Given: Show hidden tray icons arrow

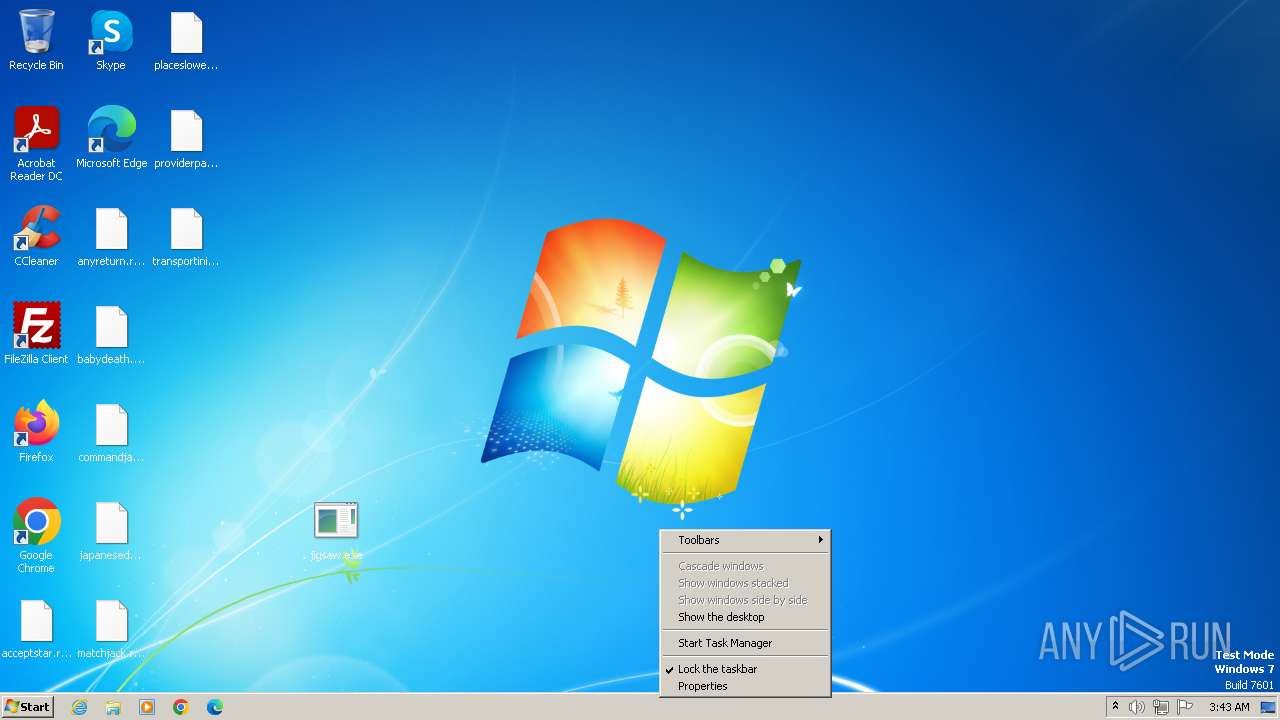Looking at the screenshot, I should (x=1115, y=707).
